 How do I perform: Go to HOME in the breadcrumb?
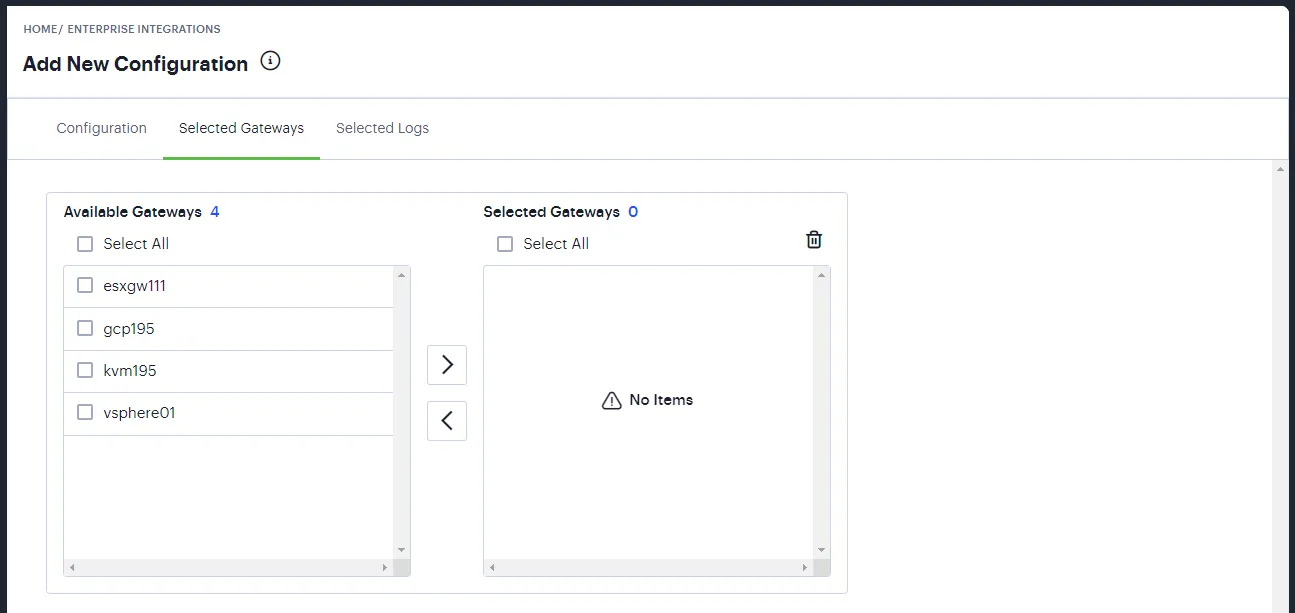pos(40,29)
